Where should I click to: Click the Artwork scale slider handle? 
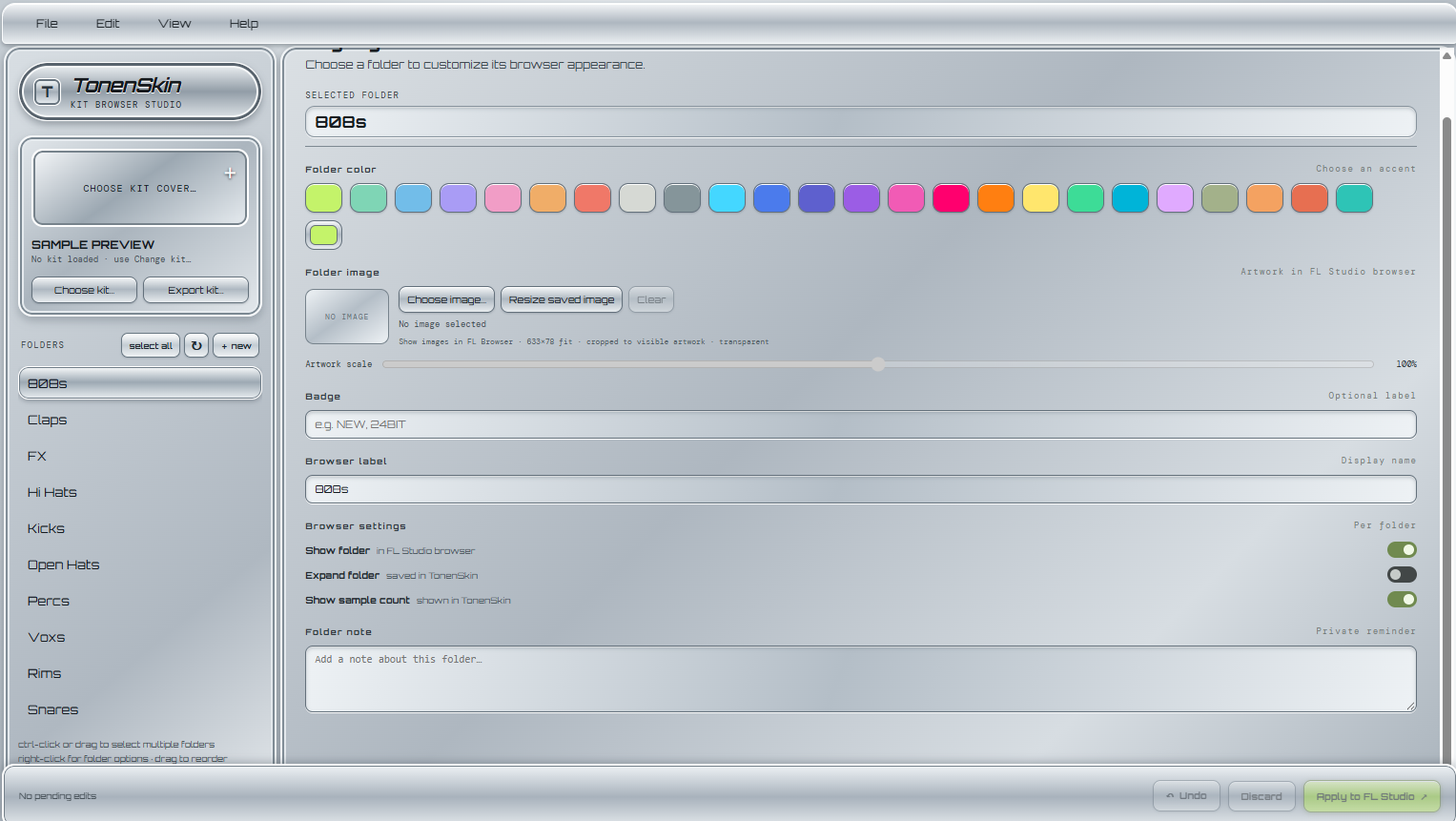click(x=878, y=364)
